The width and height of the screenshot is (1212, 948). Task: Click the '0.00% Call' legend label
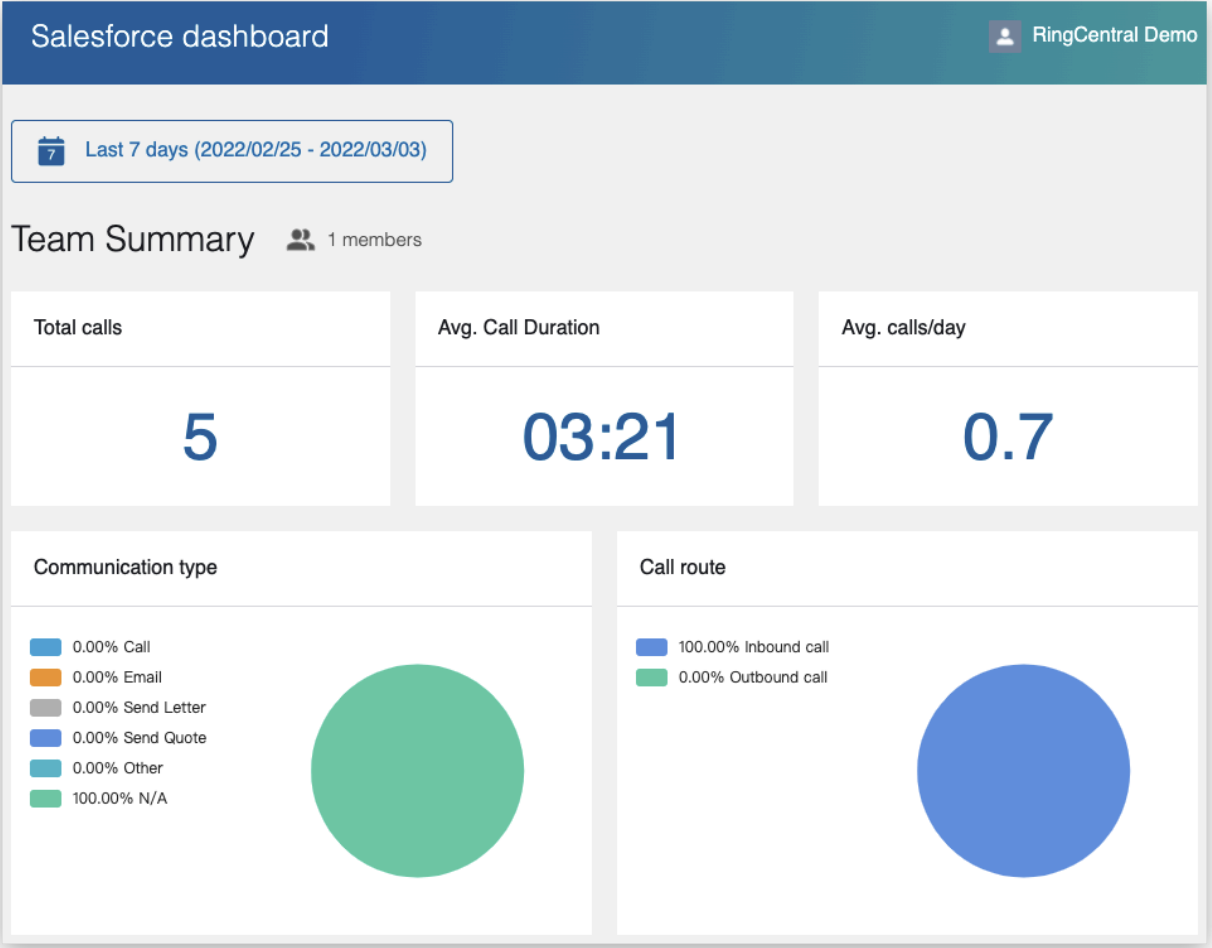(x=112, y=647)
